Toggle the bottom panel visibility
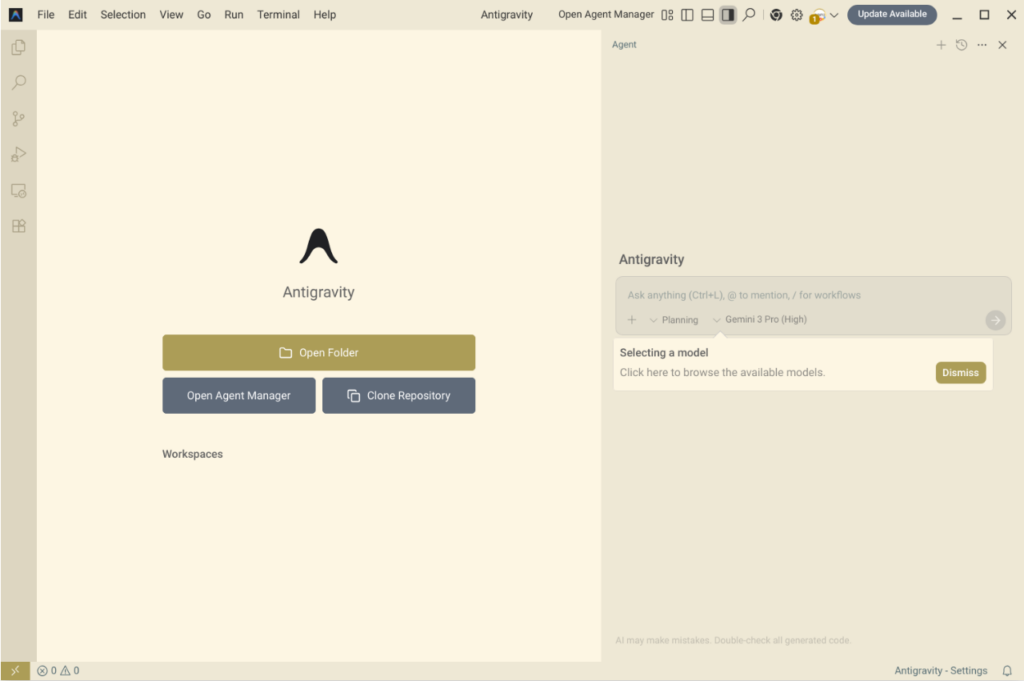 point(707,15)
